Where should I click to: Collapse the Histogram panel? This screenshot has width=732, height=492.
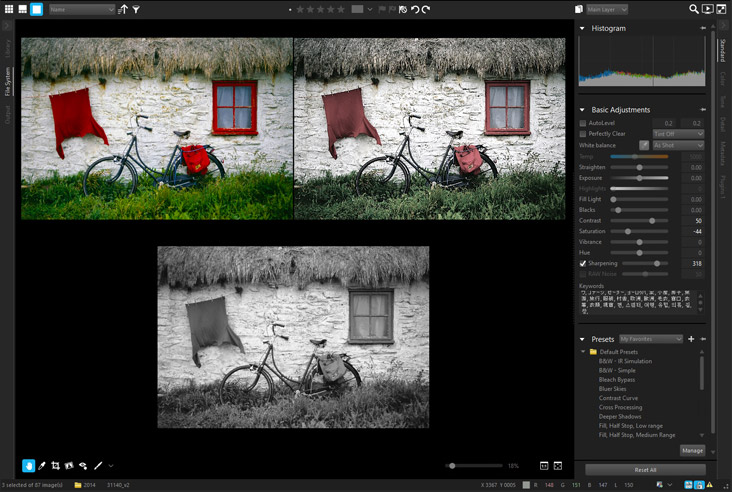[583, 28]
